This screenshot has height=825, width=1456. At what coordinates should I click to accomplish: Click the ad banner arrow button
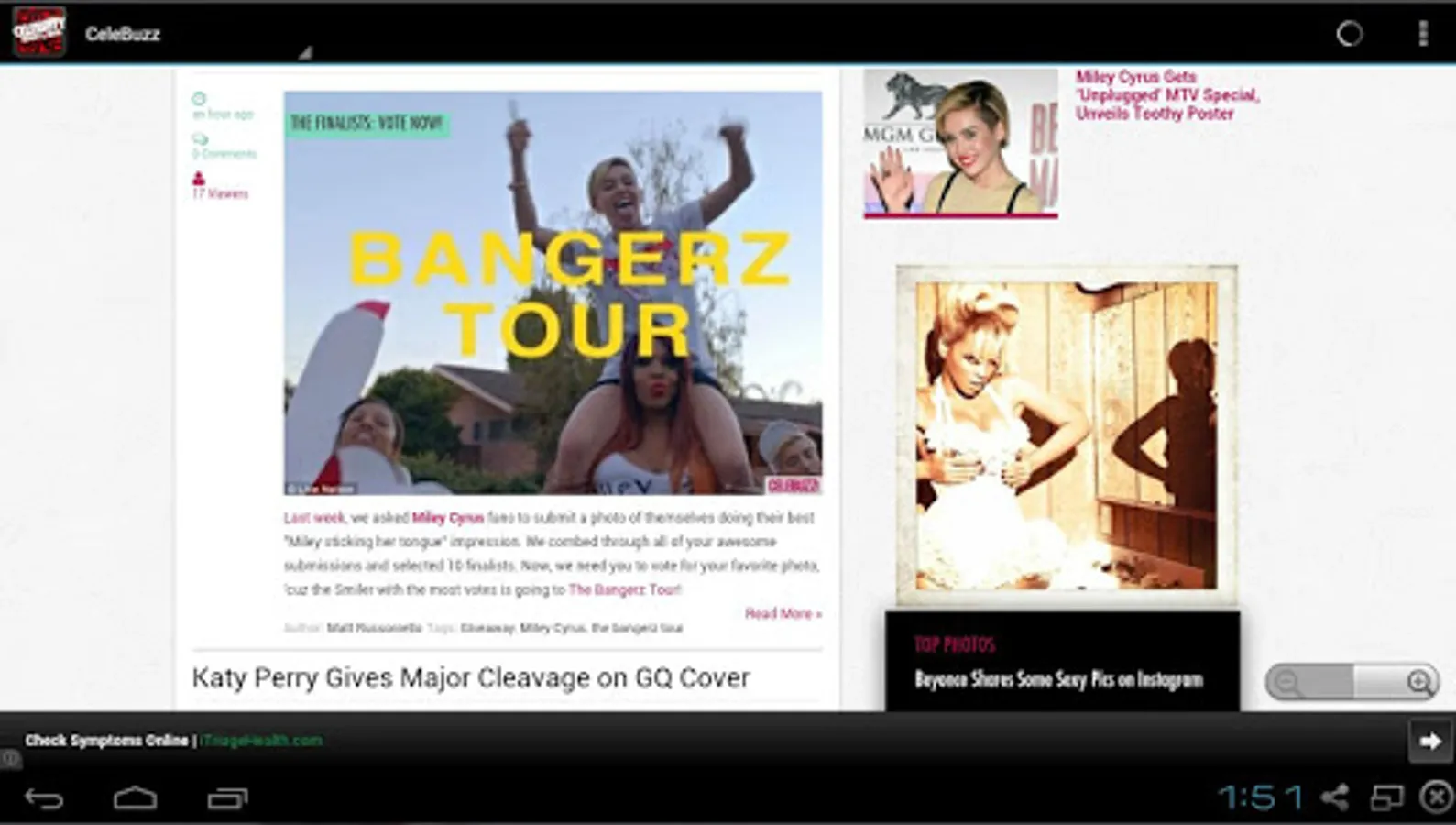(x=1430, y=741)
